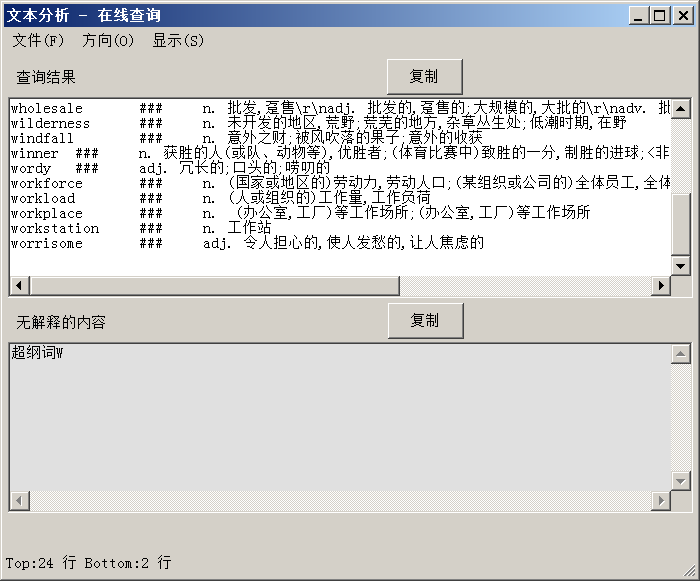Click the results horizontal scrollbar thumb
This screenshot has height=581, width=700.
(x=214, y=285)
